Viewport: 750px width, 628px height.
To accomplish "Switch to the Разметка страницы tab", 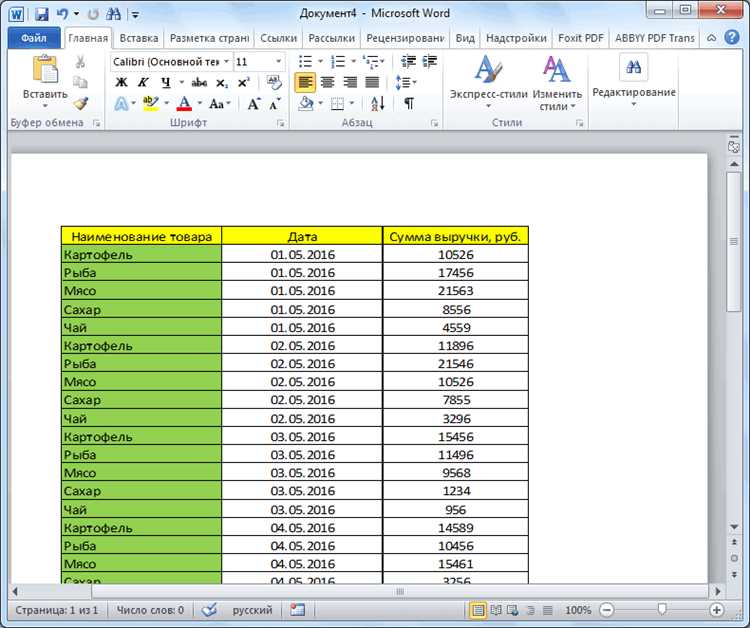I will tap(210, 38).
